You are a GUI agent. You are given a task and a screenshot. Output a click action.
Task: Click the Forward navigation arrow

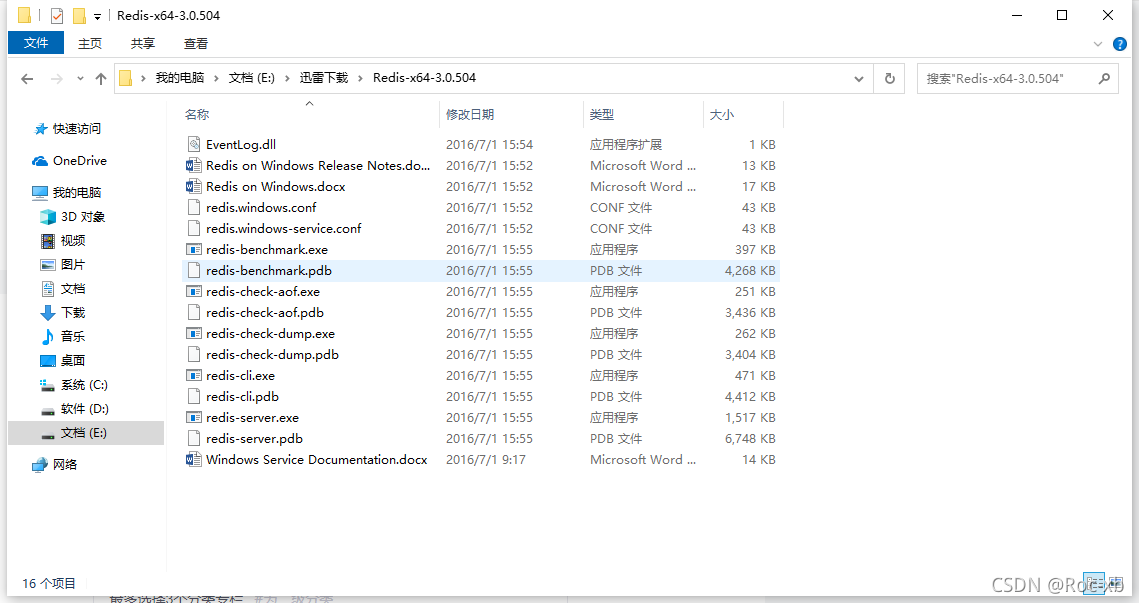pos(57,78)
